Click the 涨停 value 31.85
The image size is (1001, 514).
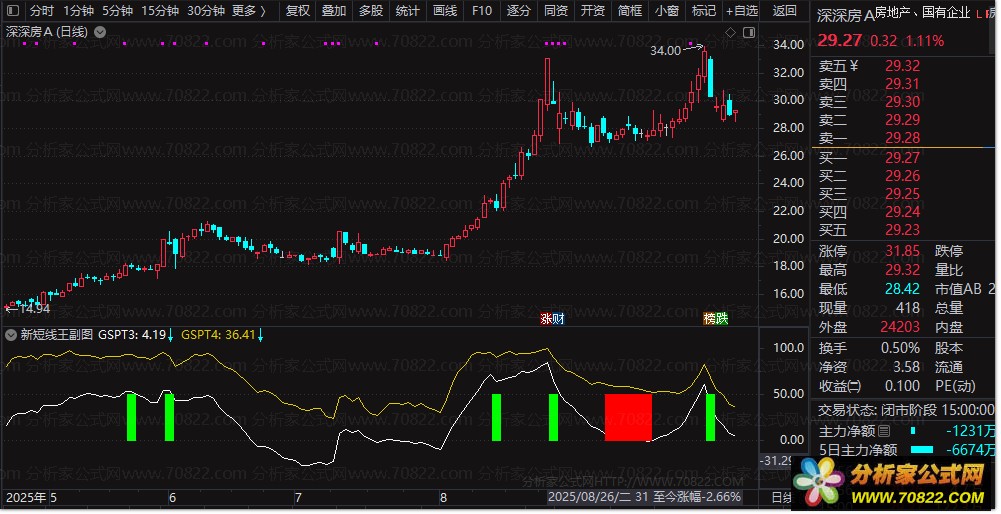point(903,251)
